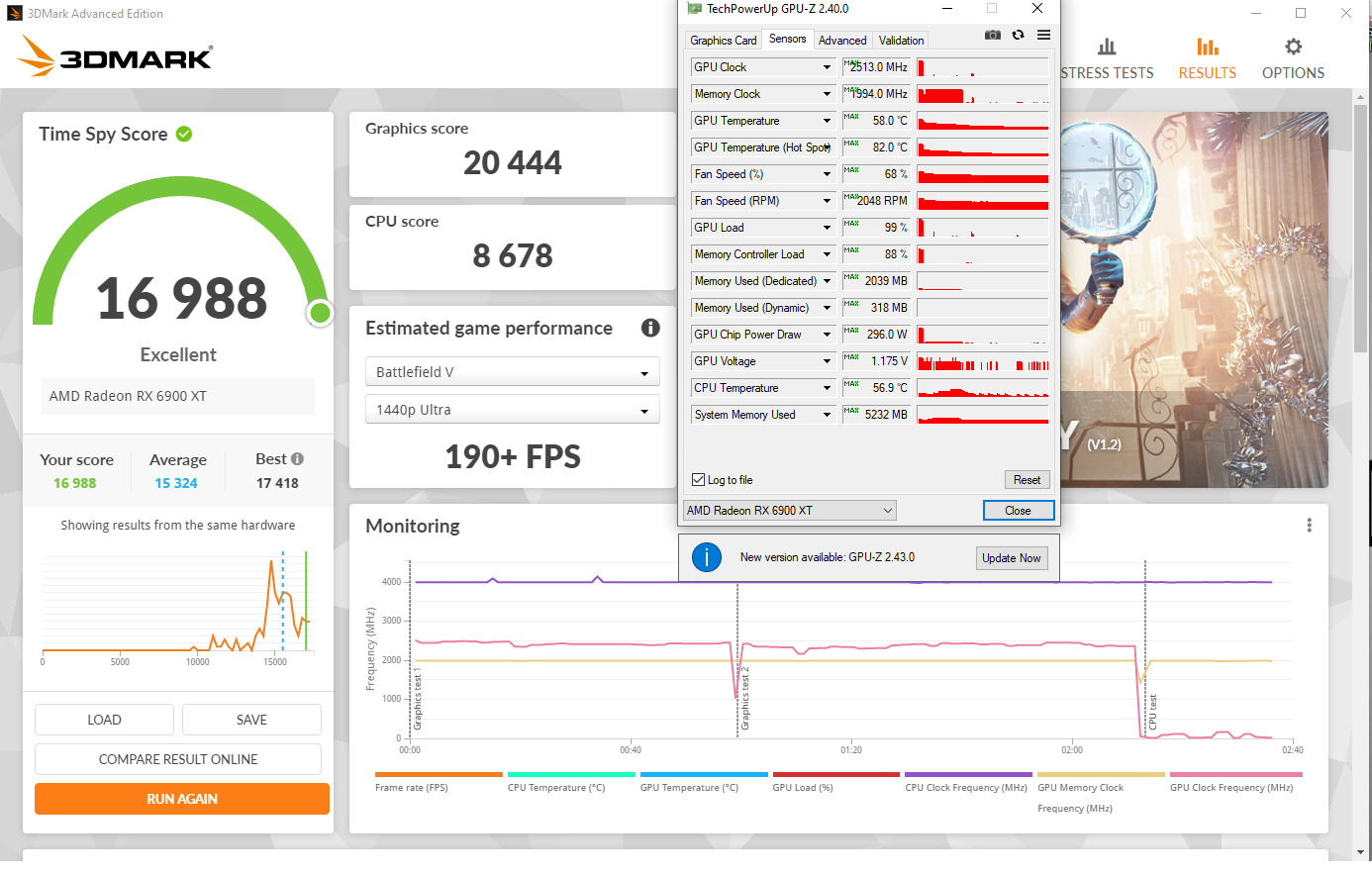This screenshot has width=1372, height=876.
Task: Open the GPU-Z hamburger menu
Action: [x=1043, y=35]
